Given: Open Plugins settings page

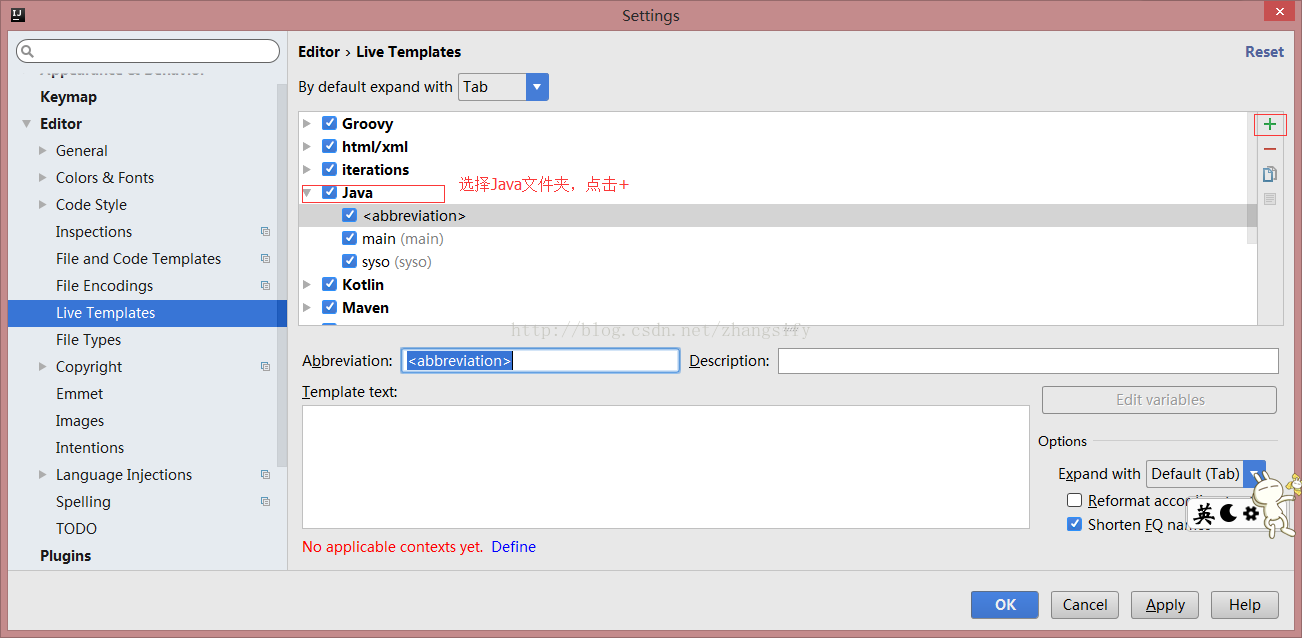Looking at the screenshot, I should tap(65, 556).
